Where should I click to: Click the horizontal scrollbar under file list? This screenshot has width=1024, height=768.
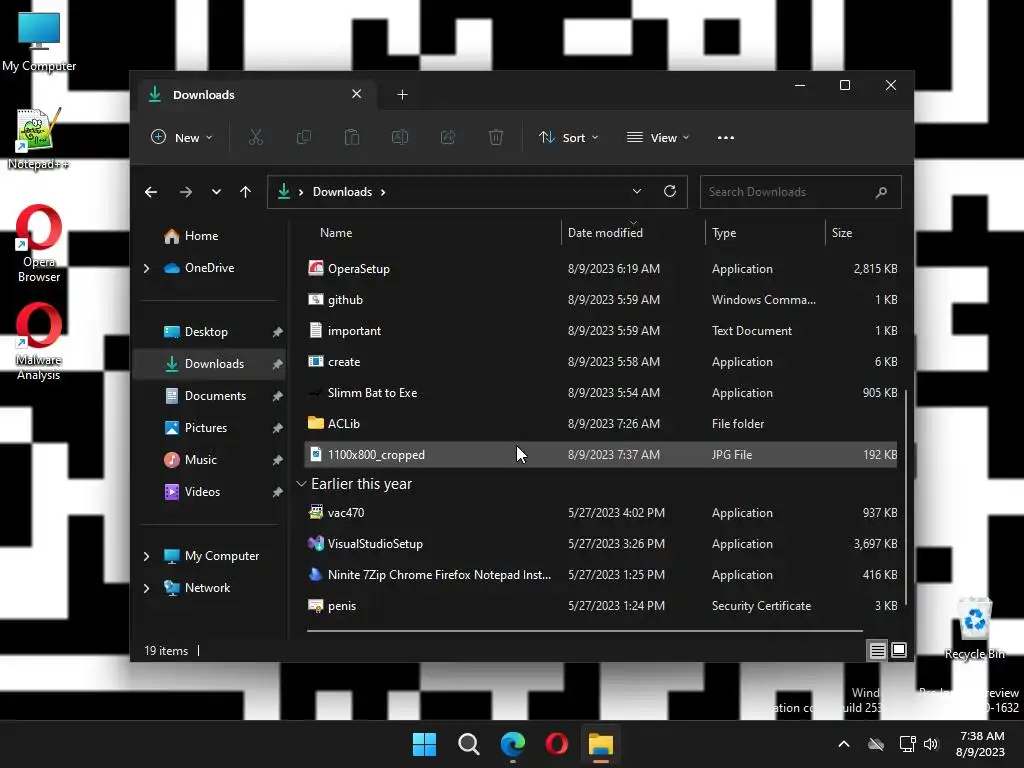pyautogui.click(x=584, y=631)
